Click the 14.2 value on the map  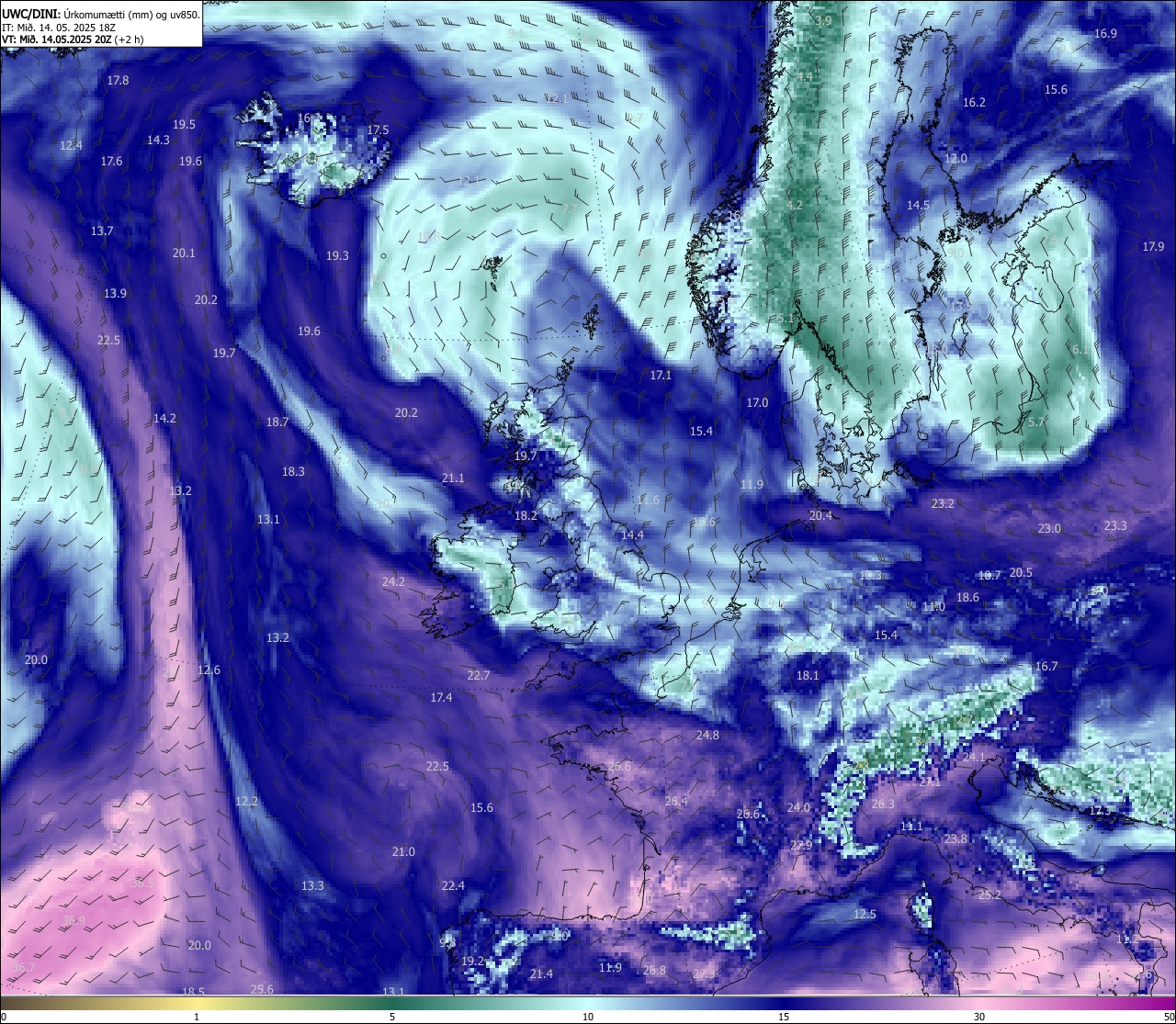pos(164,419)
